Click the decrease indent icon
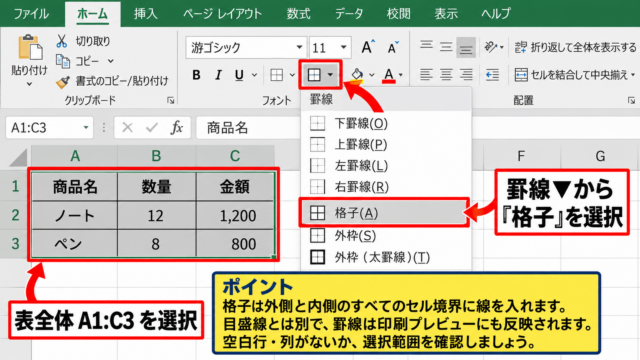This screenshot has width=640, height=360. click(x=492, y=75)
